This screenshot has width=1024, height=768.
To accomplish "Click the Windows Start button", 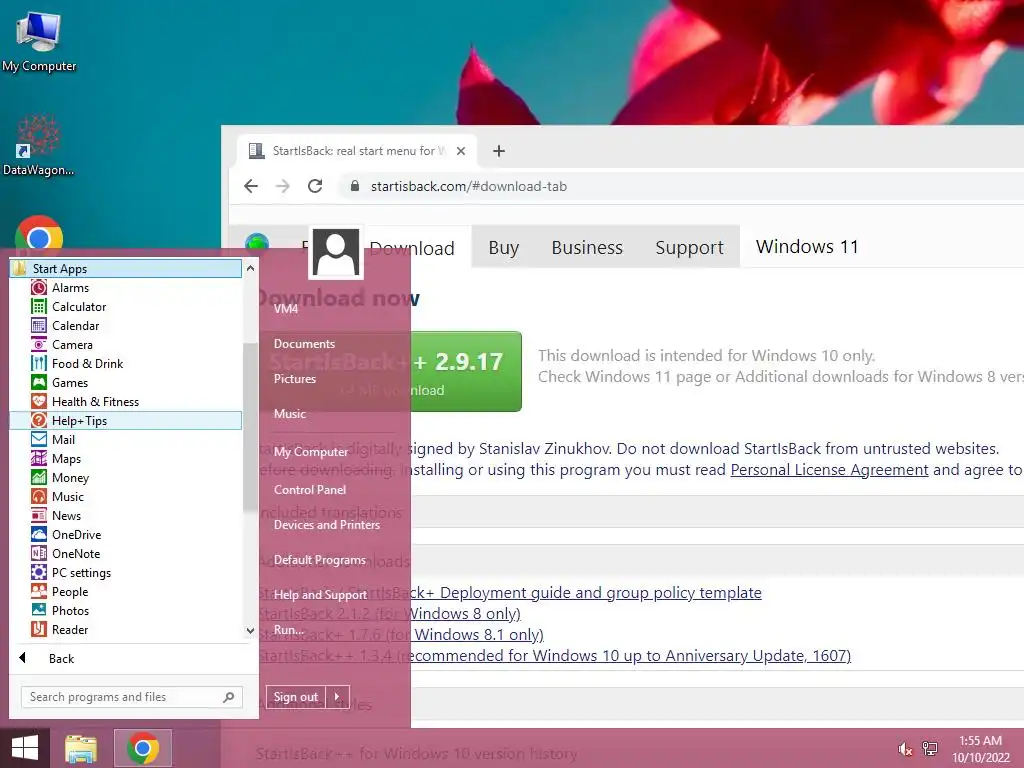I will (x=25, y=748).
